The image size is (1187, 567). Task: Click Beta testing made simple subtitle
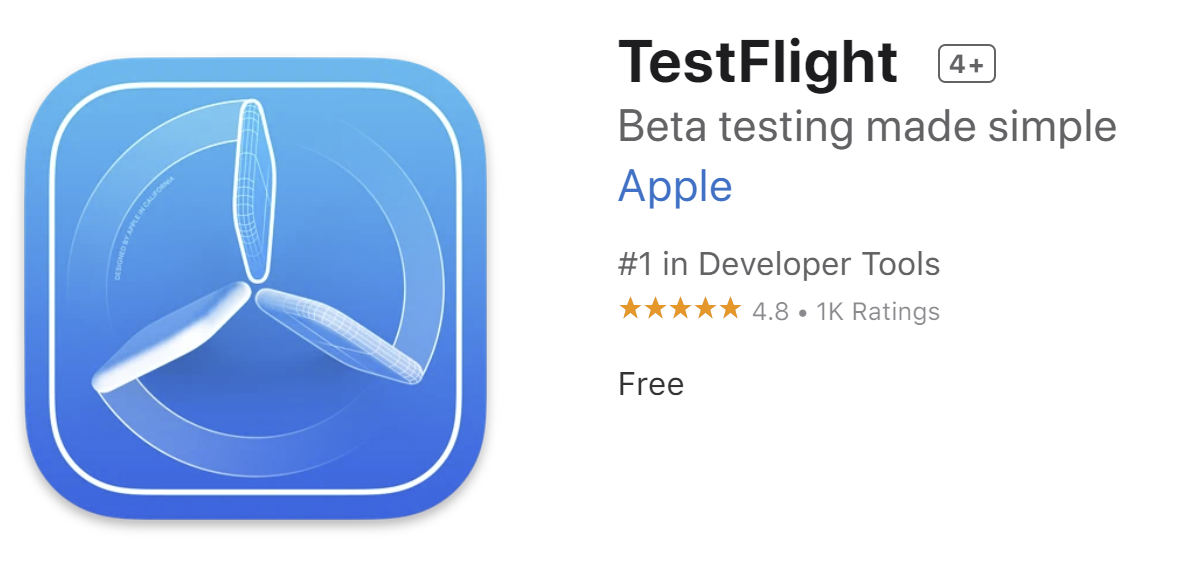868,126
